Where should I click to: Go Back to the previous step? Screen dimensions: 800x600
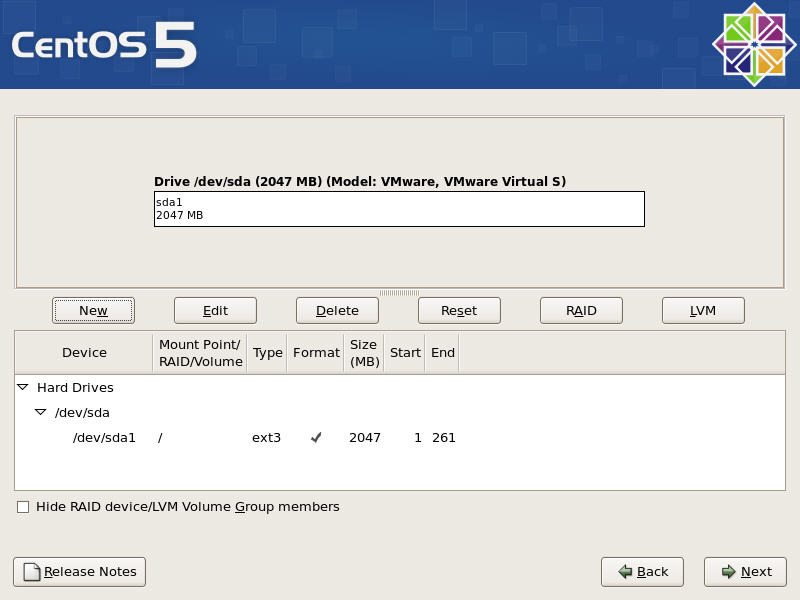tap(642, 571)
